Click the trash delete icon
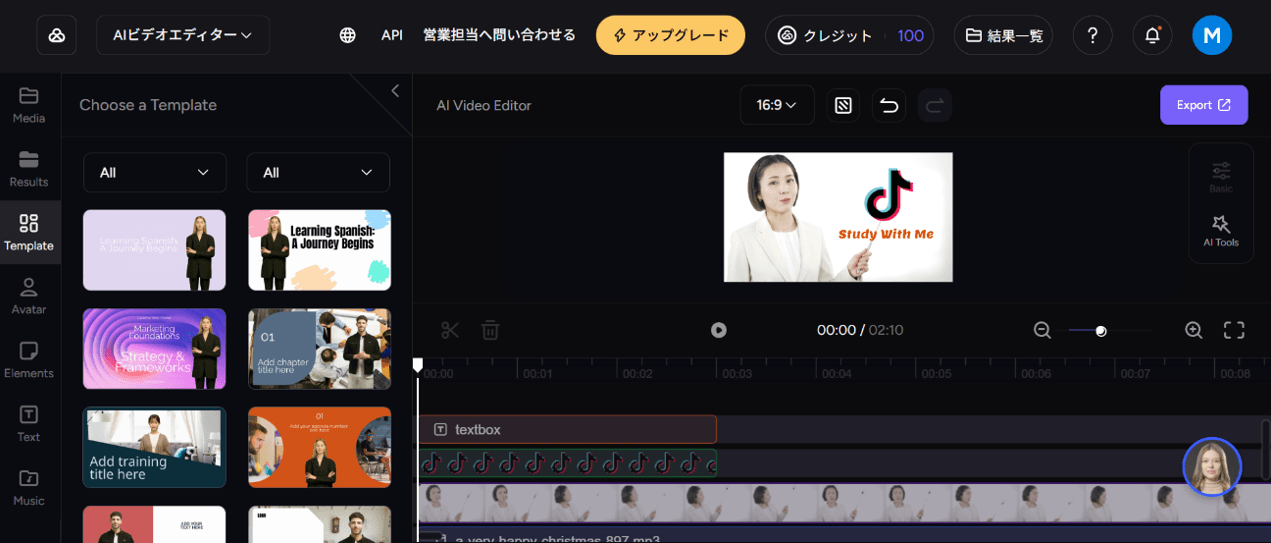The width and height of the screenshot is (1271, 543). [x=490, y=330]
